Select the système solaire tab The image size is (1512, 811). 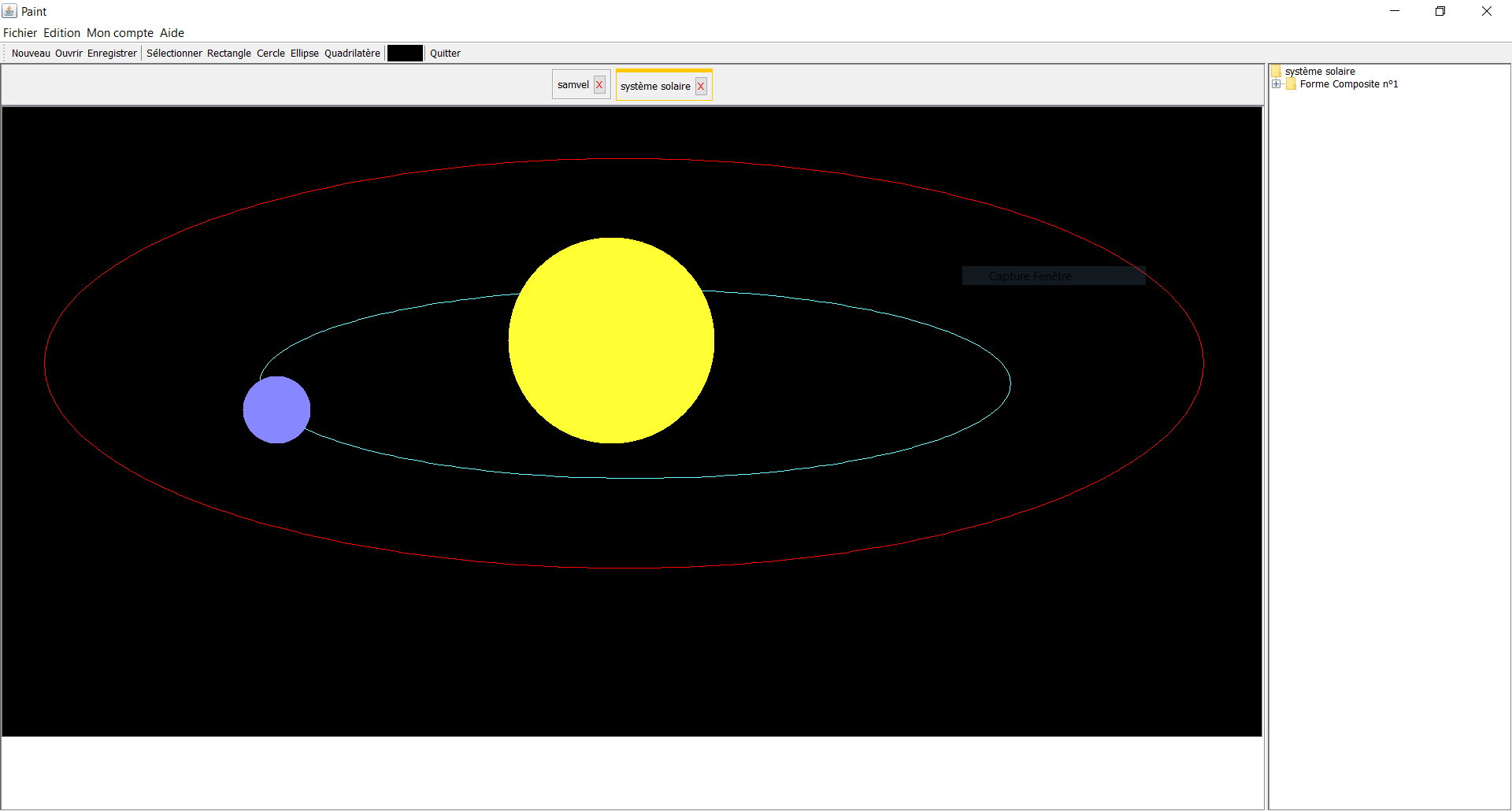[x=655, y=87]
